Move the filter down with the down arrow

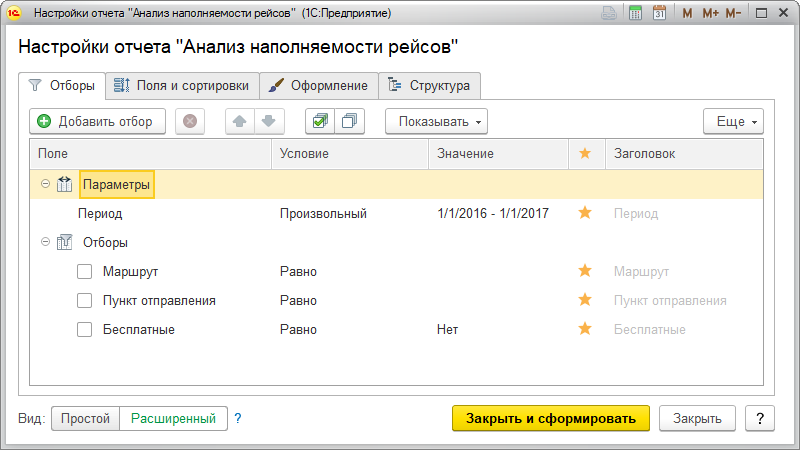tap(268, 122)
